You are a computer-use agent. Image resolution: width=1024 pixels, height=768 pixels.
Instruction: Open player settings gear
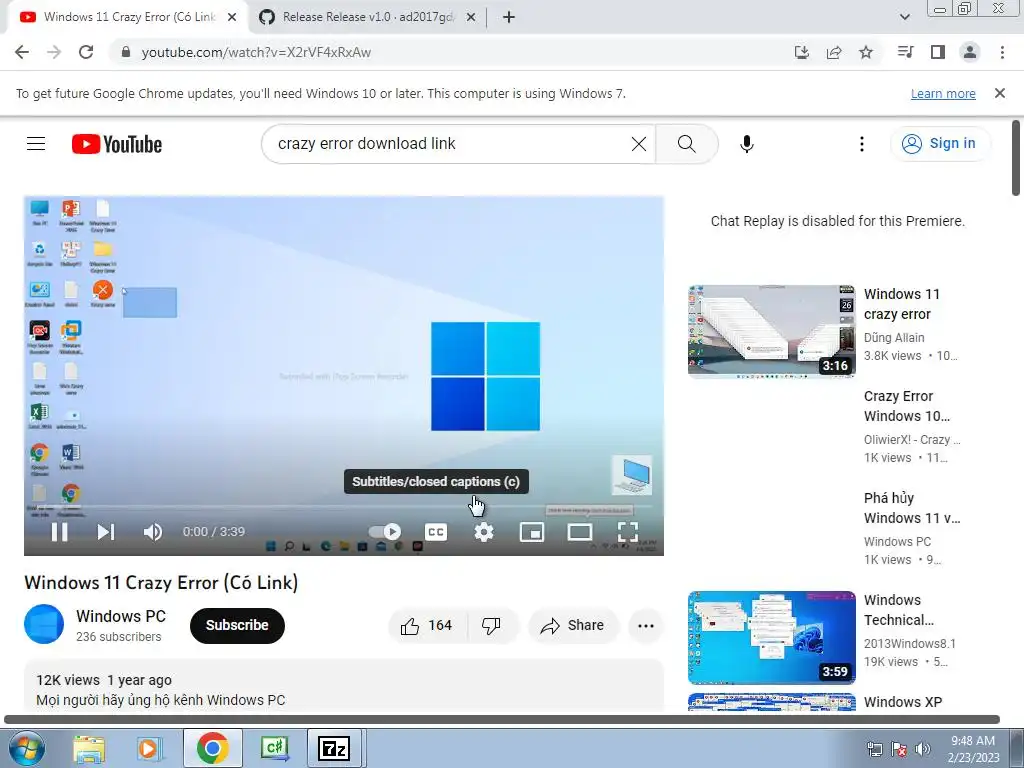484,532
